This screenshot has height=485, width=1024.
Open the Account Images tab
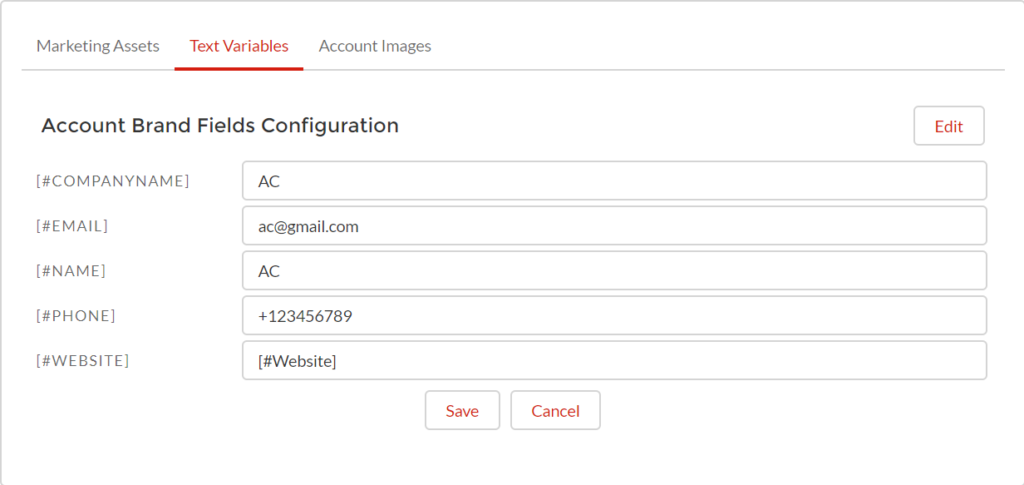pyautogui.click(x=375, y=46)
